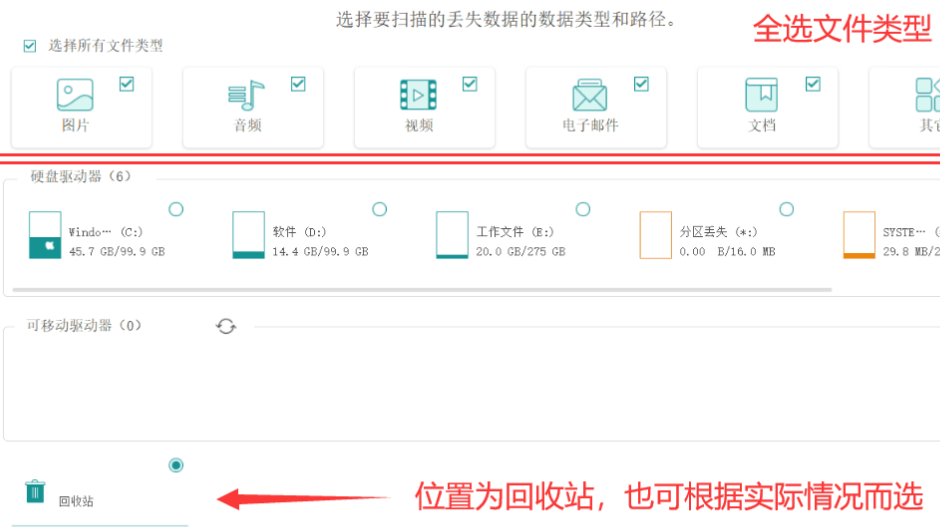
Task: Click the 软件 (D:) drive icon
Action: (x=248, y=235)
